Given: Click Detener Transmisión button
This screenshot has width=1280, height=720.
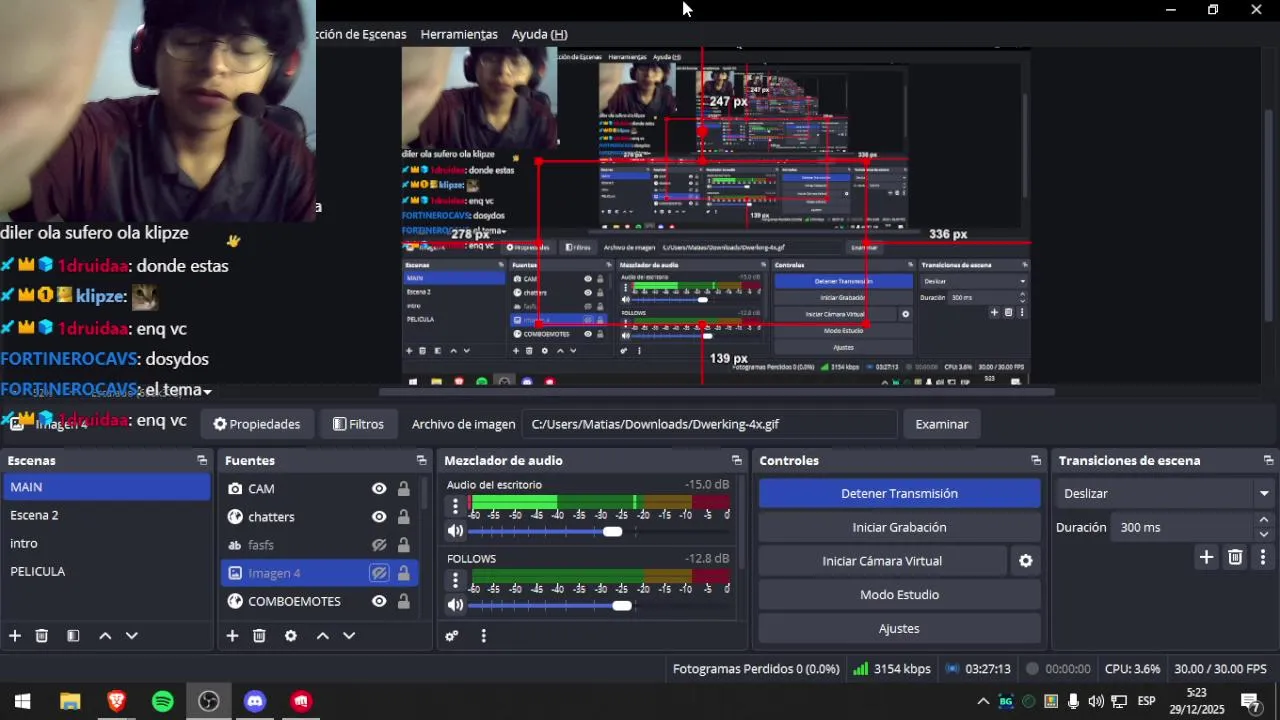Looking at the screenshot, I should coord(899,494).
